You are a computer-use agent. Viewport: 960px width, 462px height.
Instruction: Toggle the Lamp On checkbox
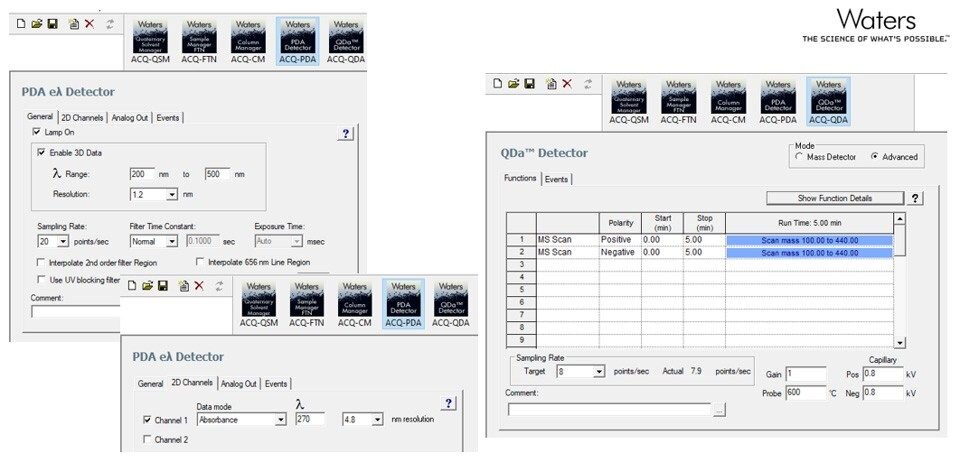36,132
